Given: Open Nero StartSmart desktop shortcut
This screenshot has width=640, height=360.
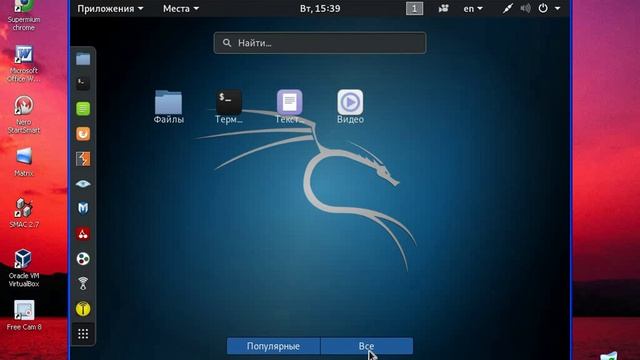Looking at the screenshot, I should pyautogui.click(x=24, y=115).
